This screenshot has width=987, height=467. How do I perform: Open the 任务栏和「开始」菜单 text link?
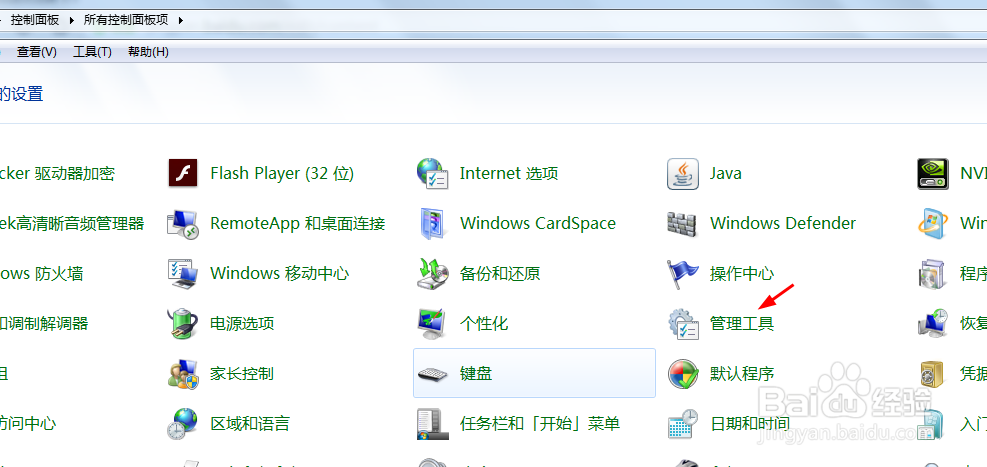click(540, 424)
